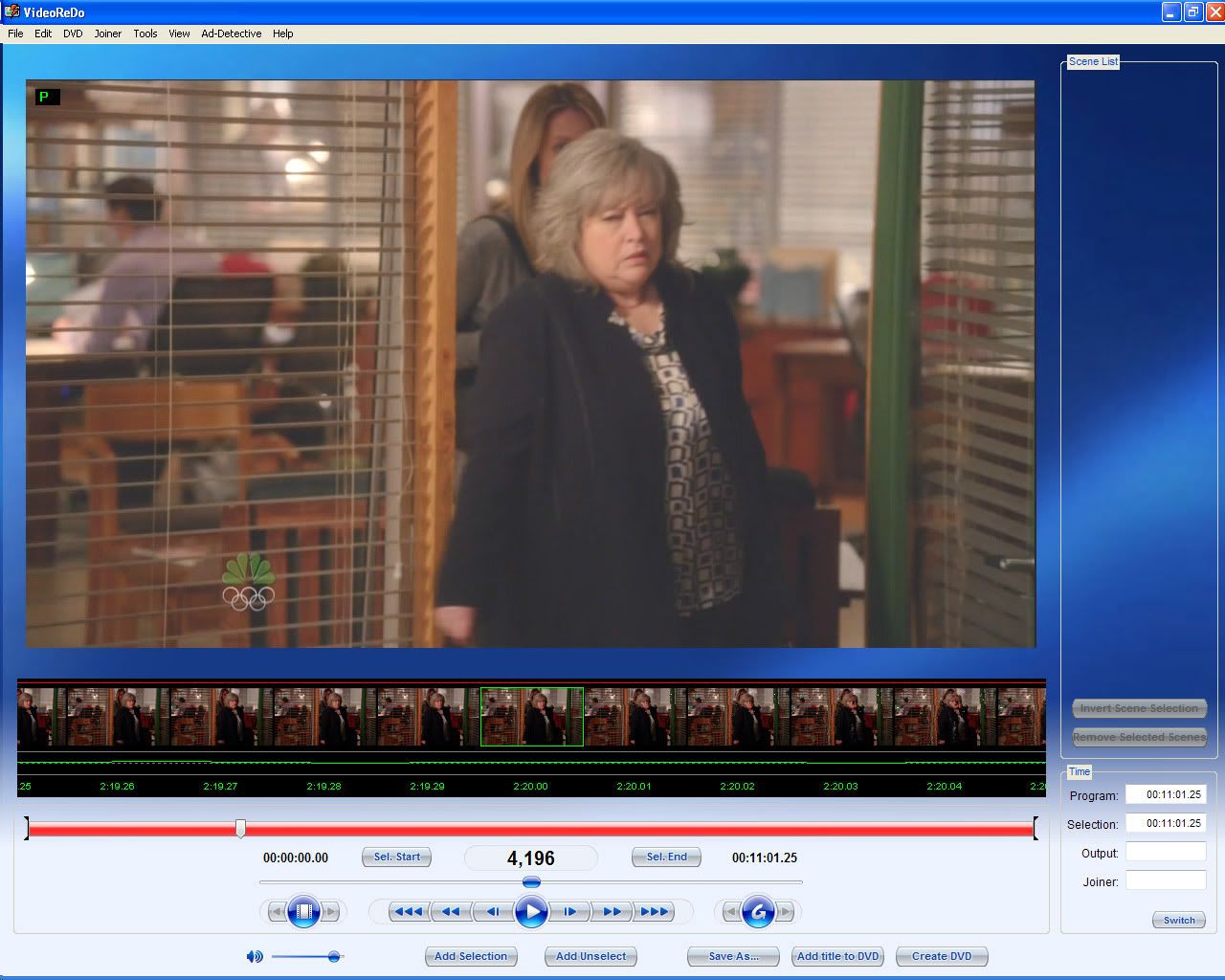Click the jog shuttle slider under frame counter
The width and height of the screenshot is (1225, 980).
[x=531, y=882]
